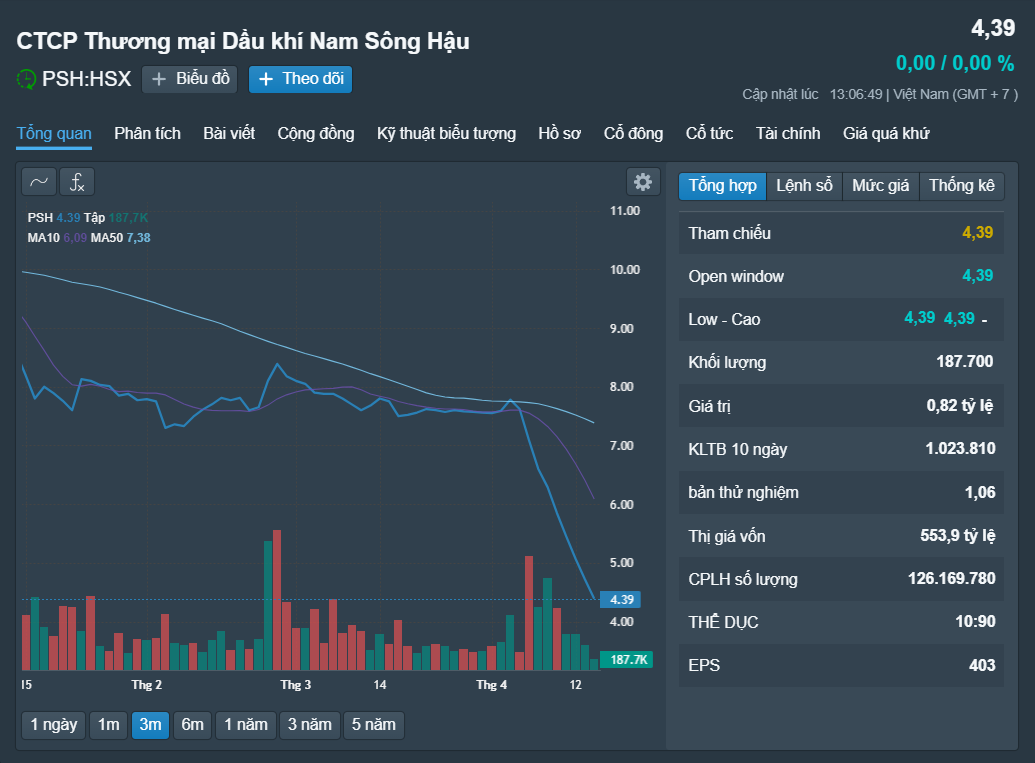
Task: Open the Cổ đông tab
Action: (633, 133)
